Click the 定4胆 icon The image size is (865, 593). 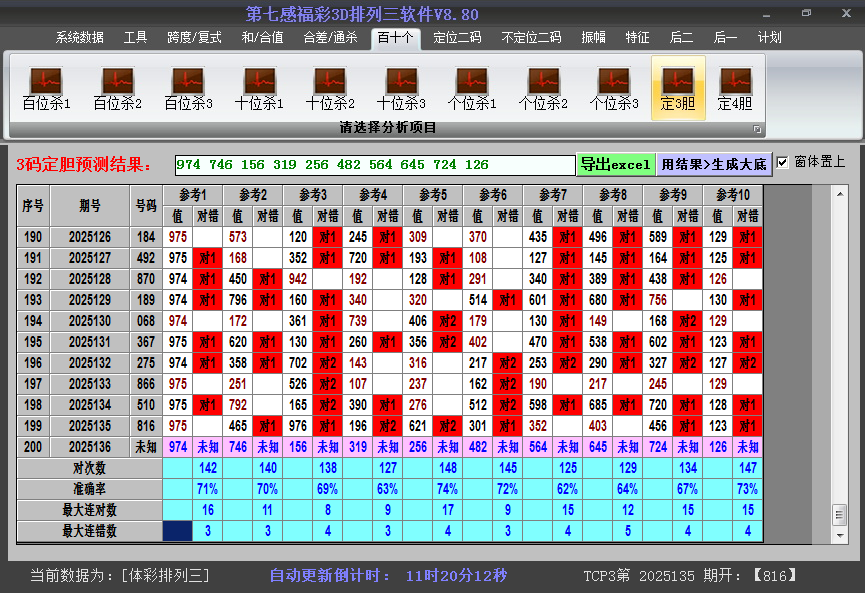tap(735, 88)
